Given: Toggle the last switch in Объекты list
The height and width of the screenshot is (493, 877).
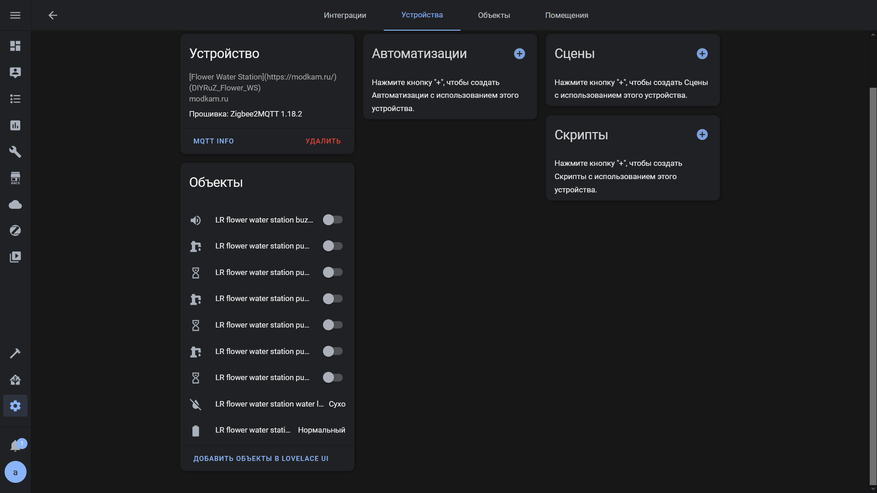Looking at the screenshot, I should tap(332, 378).
